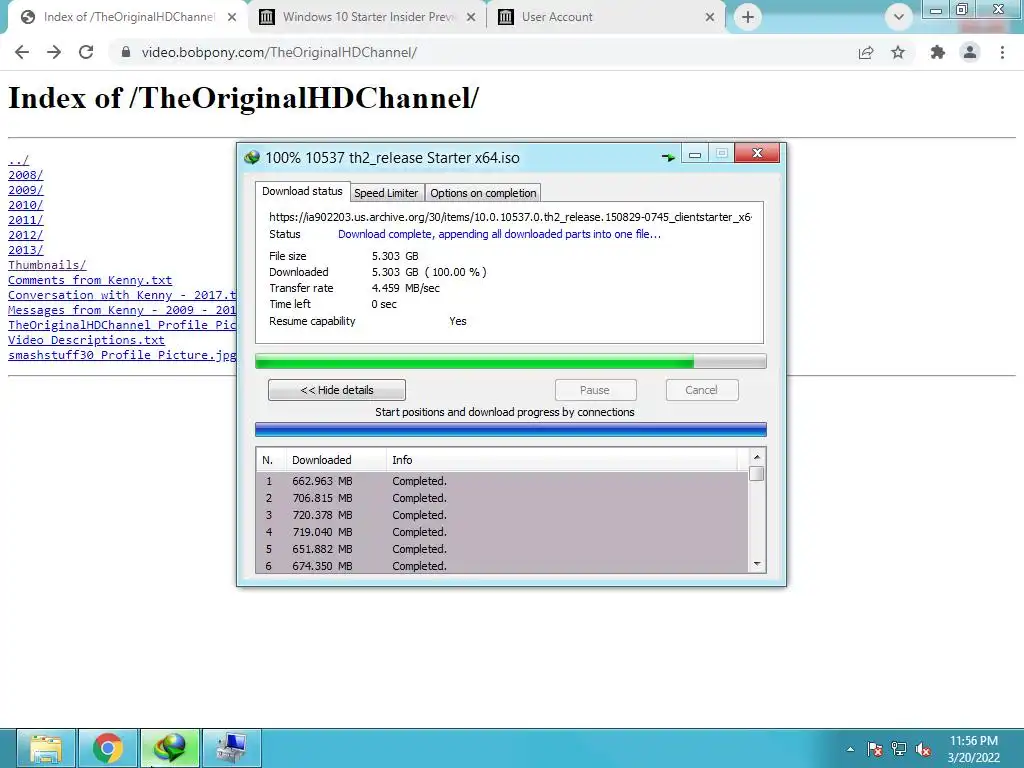Click the Action Center flag tray icon
This screenshot has width=1024, height=768.
click(875, 749)
